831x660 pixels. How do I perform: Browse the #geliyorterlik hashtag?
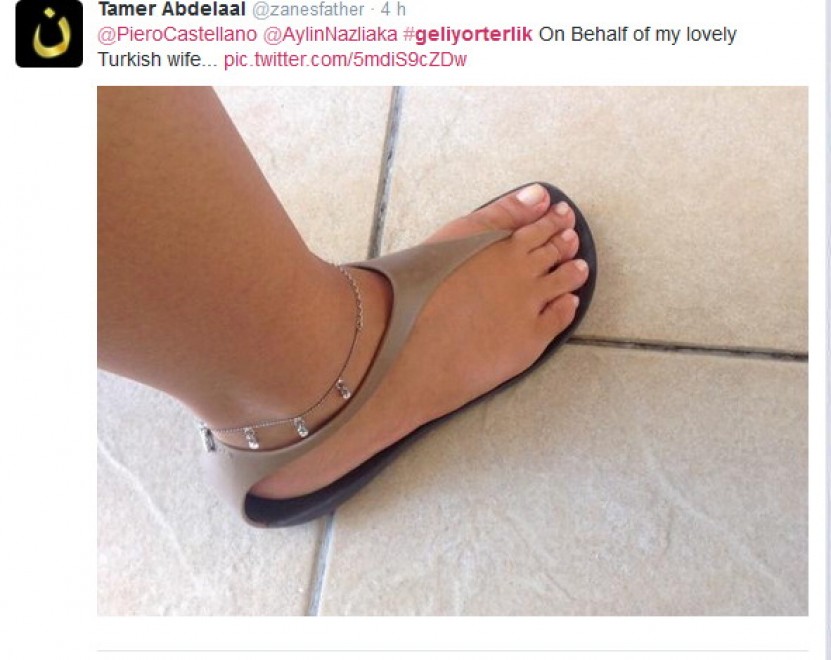click(467, 35)
